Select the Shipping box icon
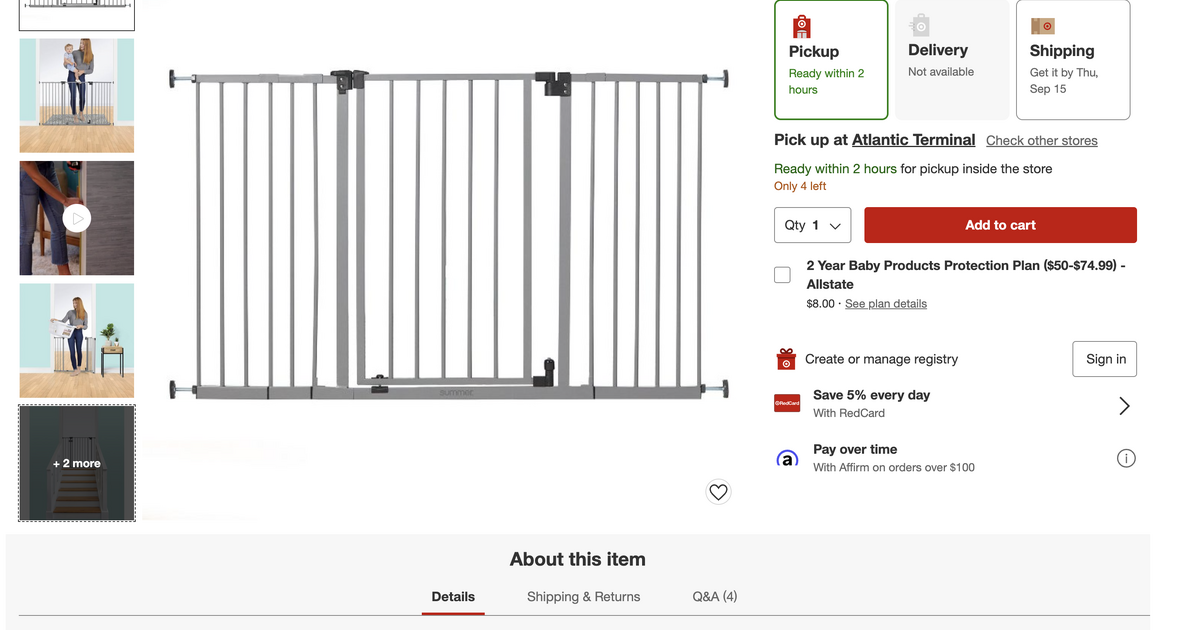 [x=1042, y=26]
